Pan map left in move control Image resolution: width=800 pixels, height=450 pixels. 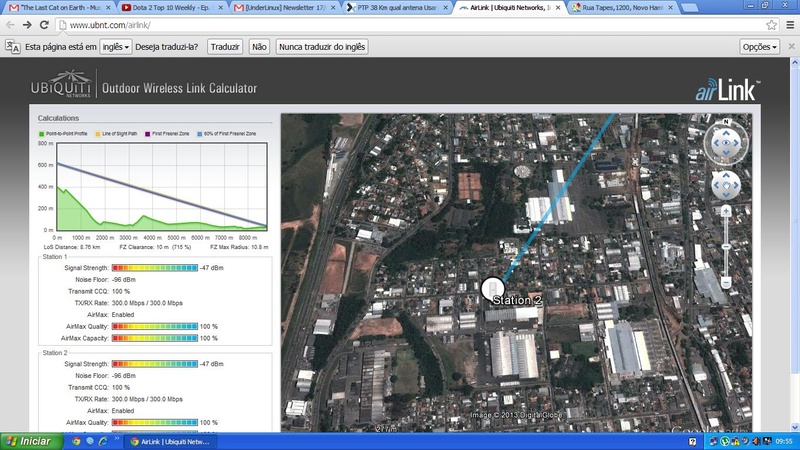pyautogui.click(x=716, y=185)
